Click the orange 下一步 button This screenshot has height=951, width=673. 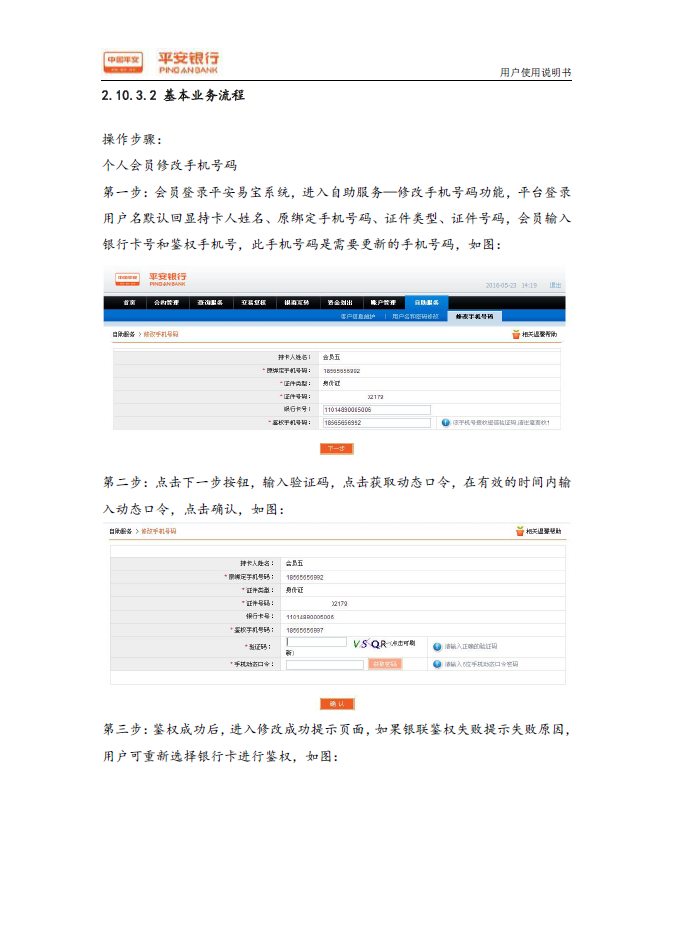point(336,449)
